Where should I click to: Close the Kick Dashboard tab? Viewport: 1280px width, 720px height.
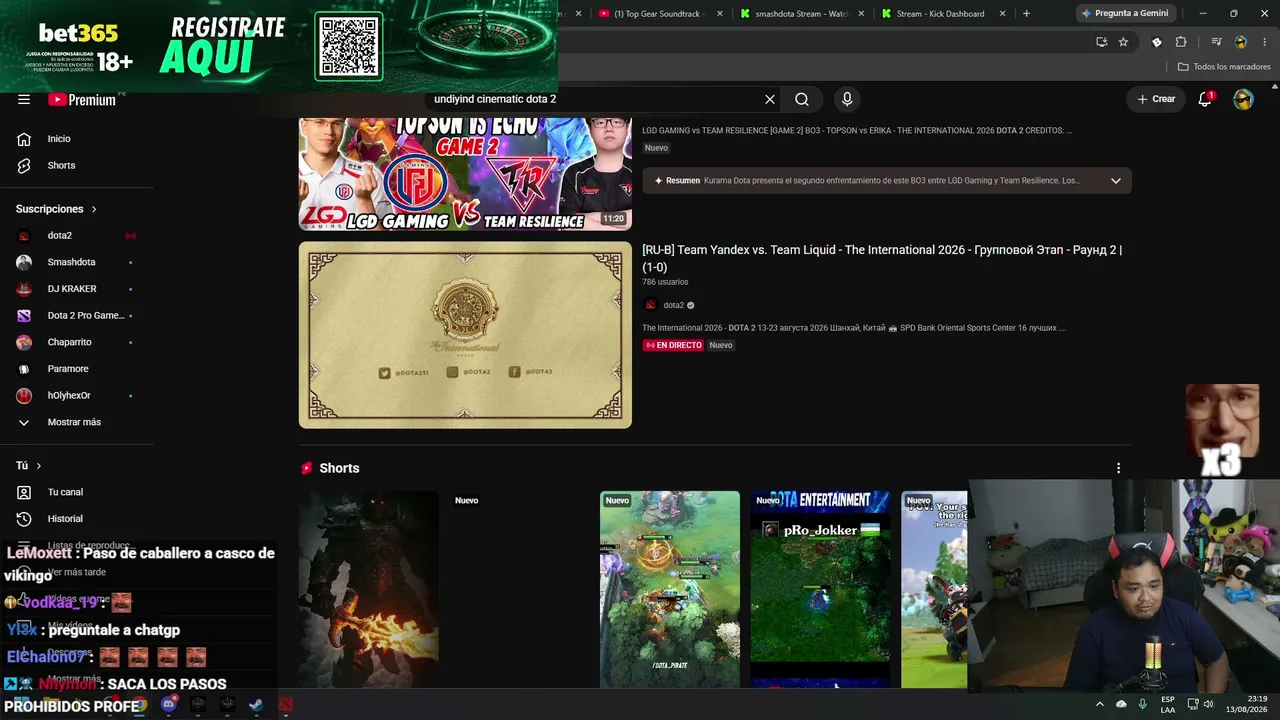(x=1003, y=14)
